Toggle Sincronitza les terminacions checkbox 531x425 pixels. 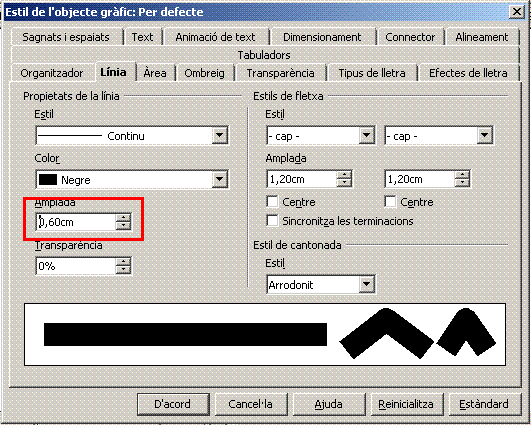273,221
